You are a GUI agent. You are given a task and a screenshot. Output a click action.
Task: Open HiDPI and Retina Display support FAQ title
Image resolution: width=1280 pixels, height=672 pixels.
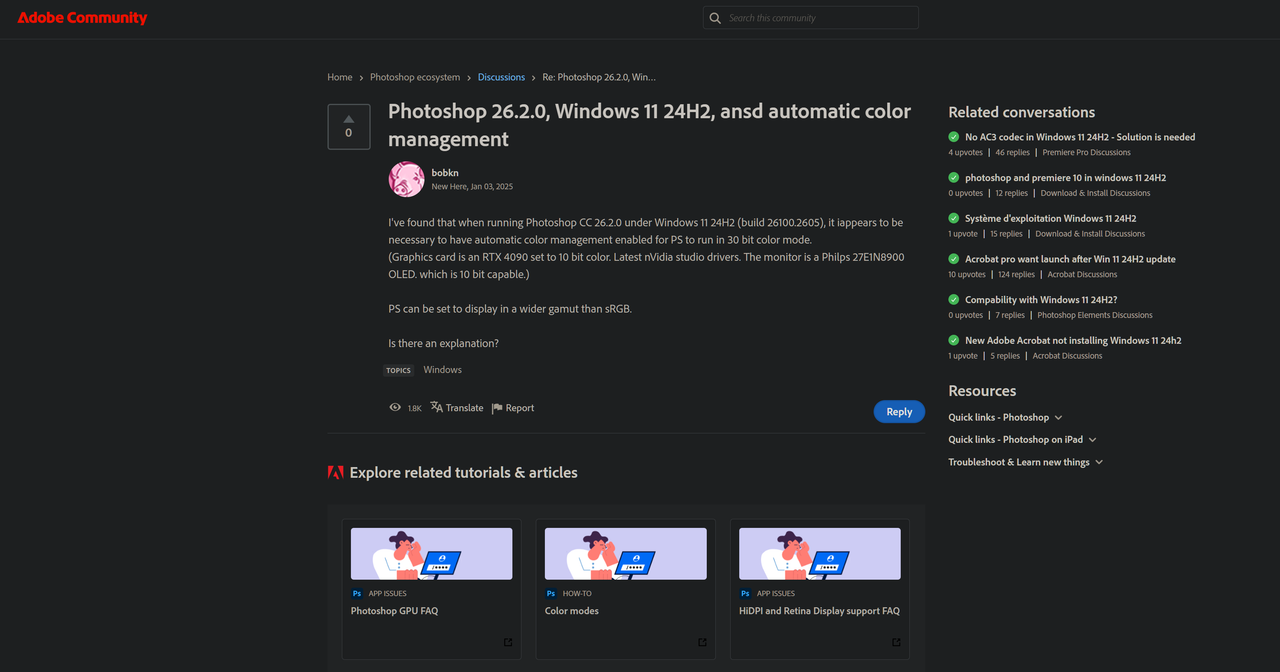click(819, 611)
